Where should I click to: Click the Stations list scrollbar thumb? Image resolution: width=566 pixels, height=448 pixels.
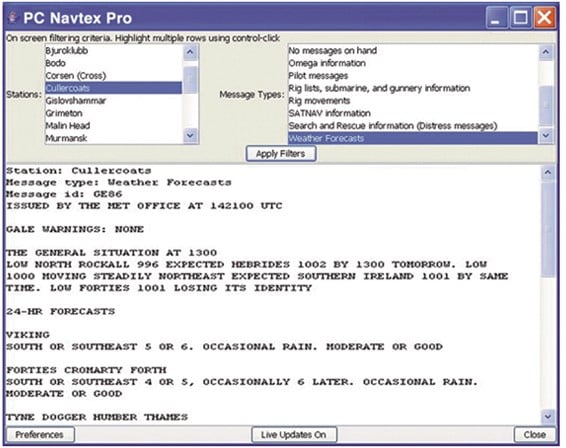pos(190,79)
